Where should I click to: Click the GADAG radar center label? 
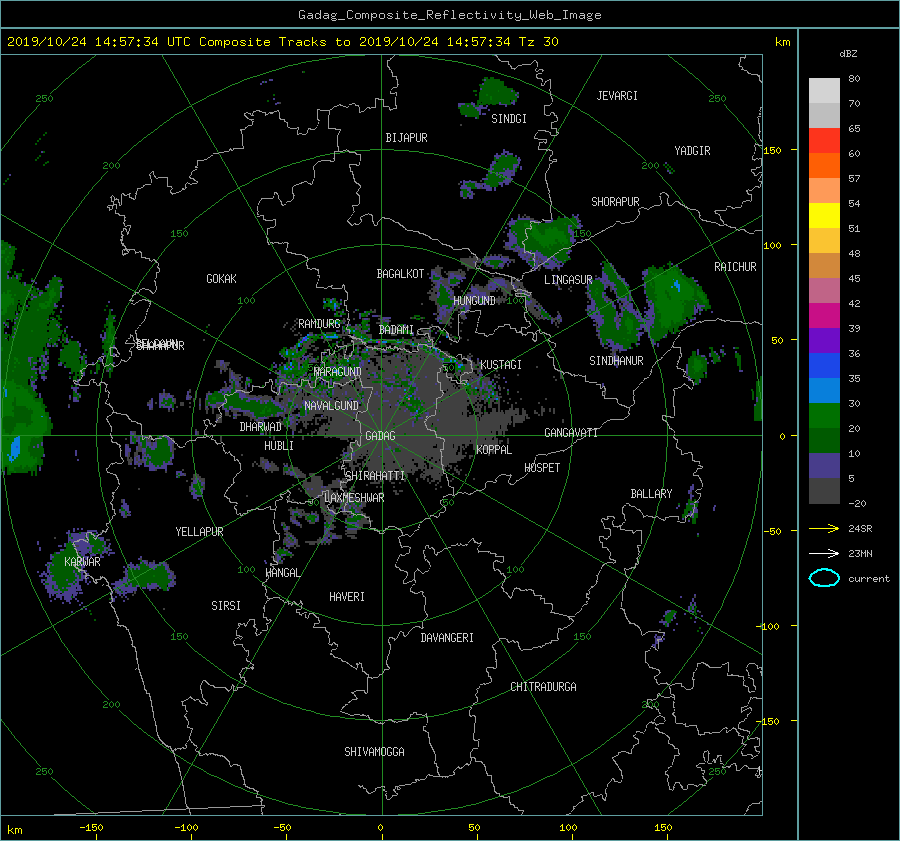pyautogui.click(x=380, y=436)
